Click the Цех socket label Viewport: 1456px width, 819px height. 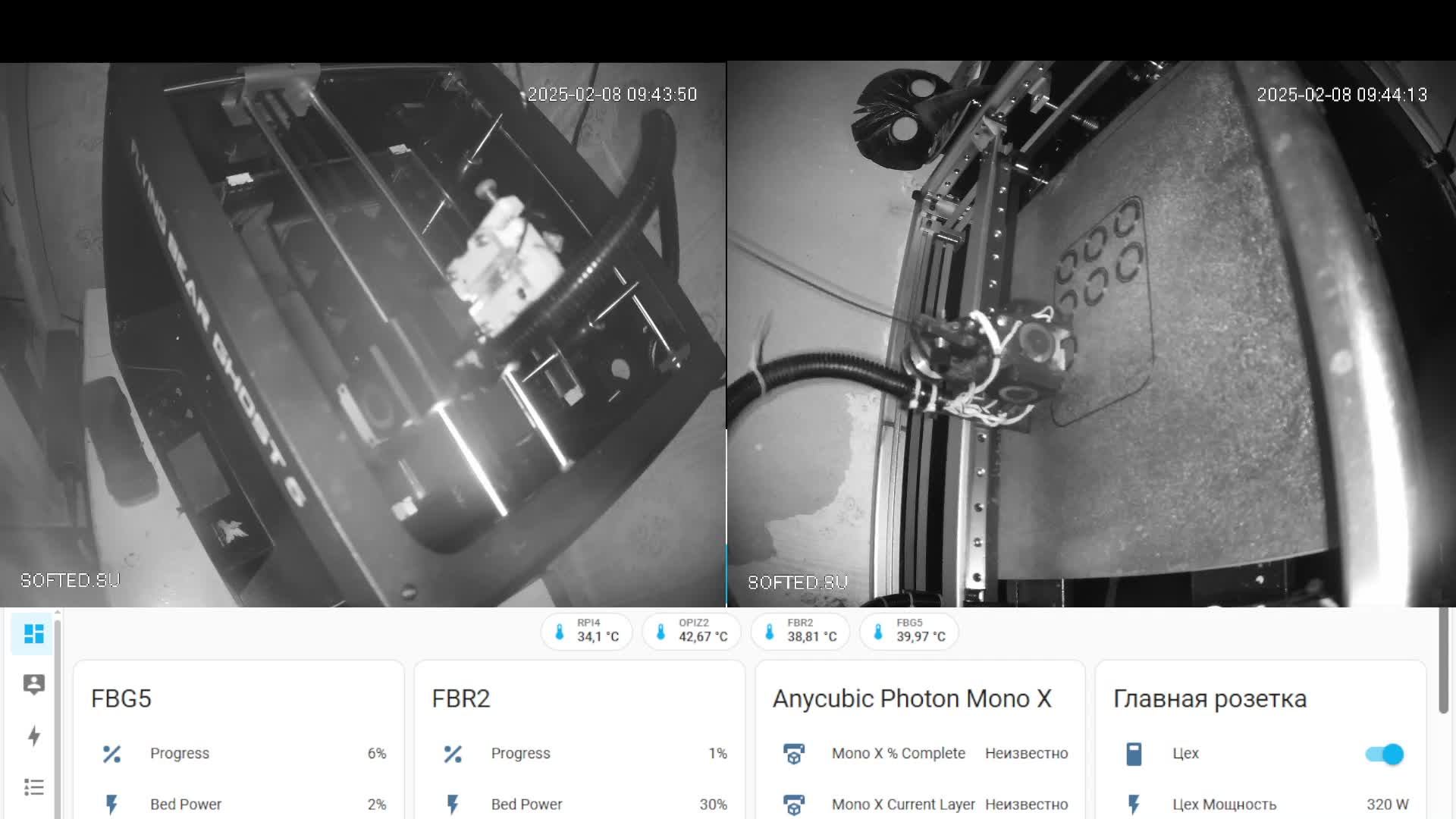(1186, 754)
